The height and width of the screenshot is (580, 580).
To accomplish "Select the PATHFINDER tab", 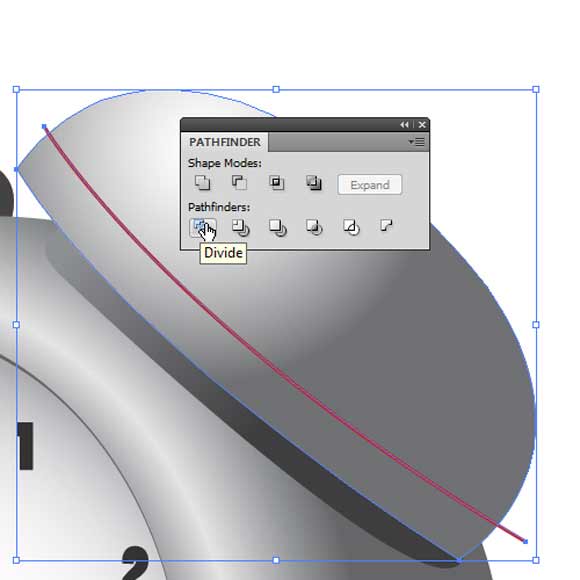I will tap(225, 142).
